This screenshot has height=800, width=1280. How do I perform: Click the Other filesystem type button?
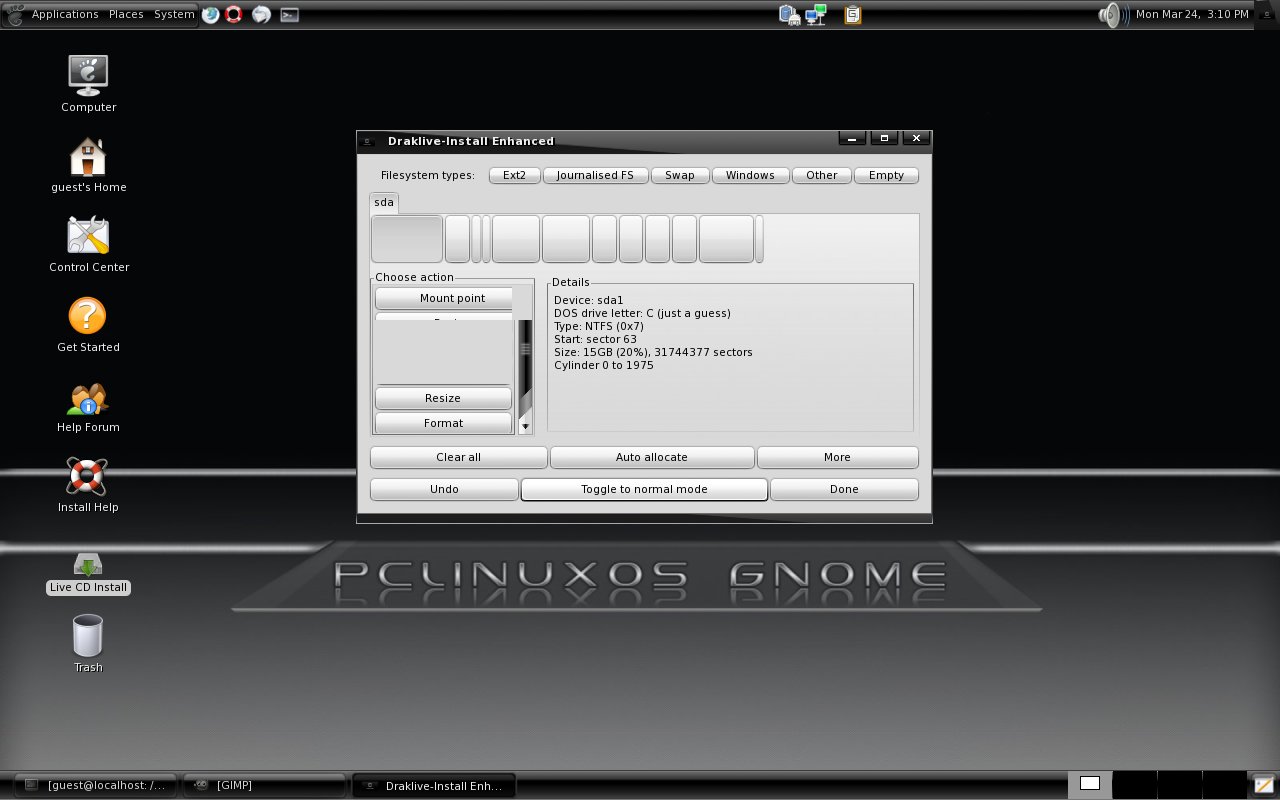click(x=822, y=175)
